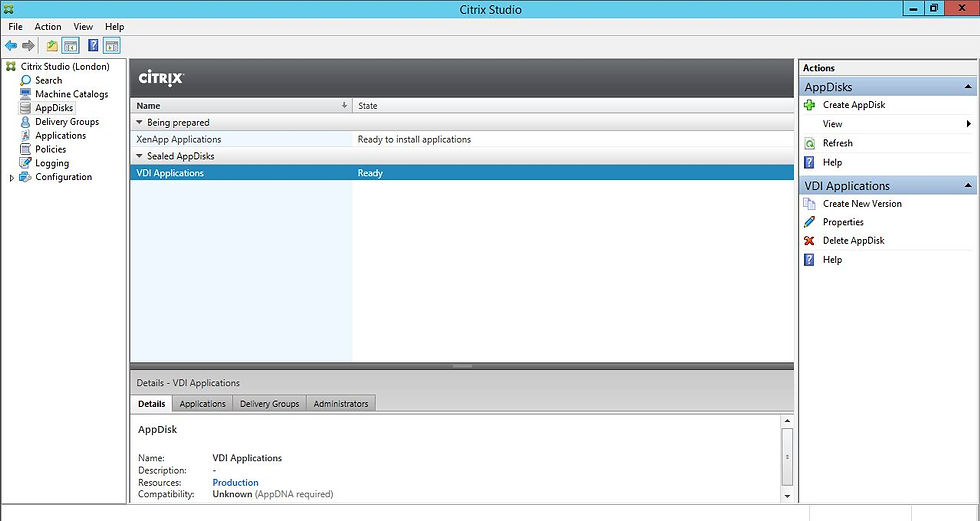980x521 pixels.
Task: Click Refresh action label
Action: pyautogui.click(x=838, y=143)
